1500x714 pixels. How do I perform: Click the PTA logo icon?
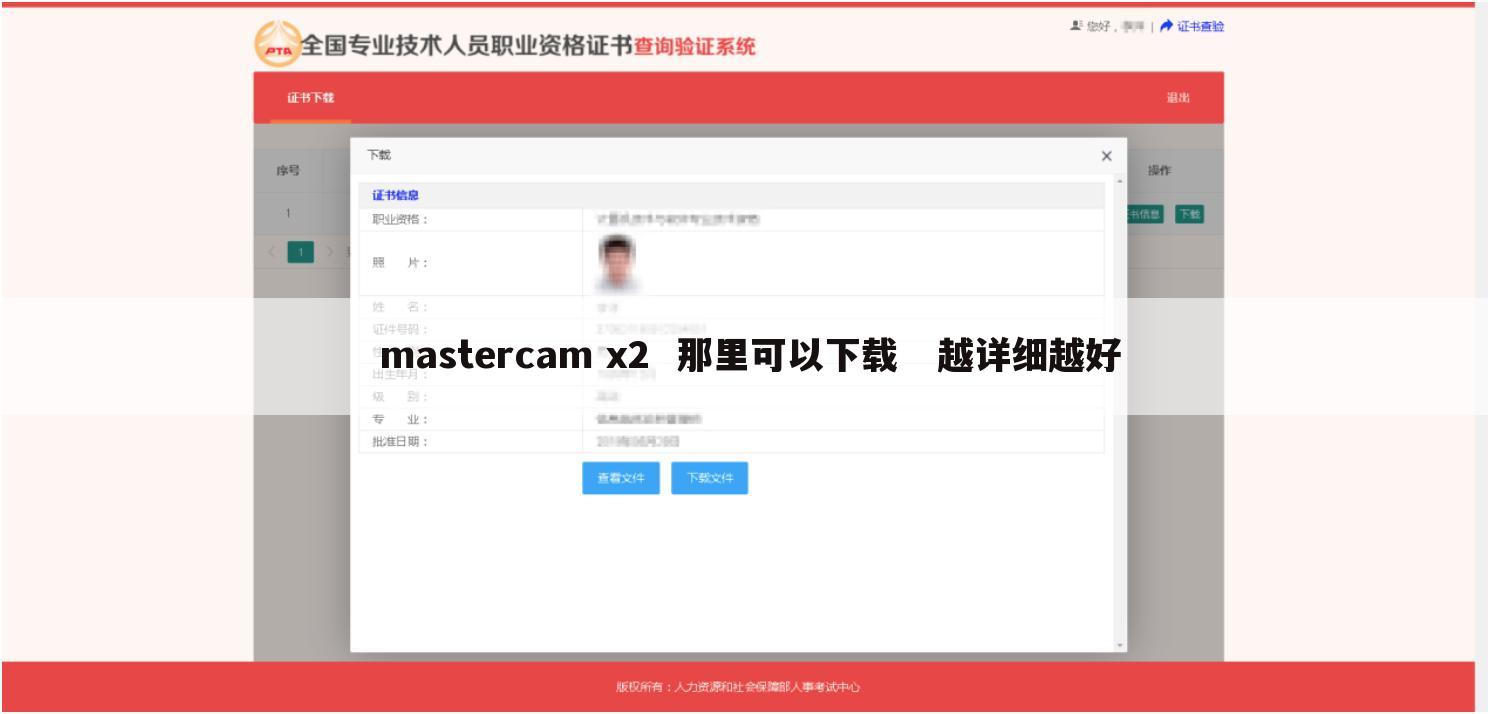pyautogui.click(x=278, y=44)
